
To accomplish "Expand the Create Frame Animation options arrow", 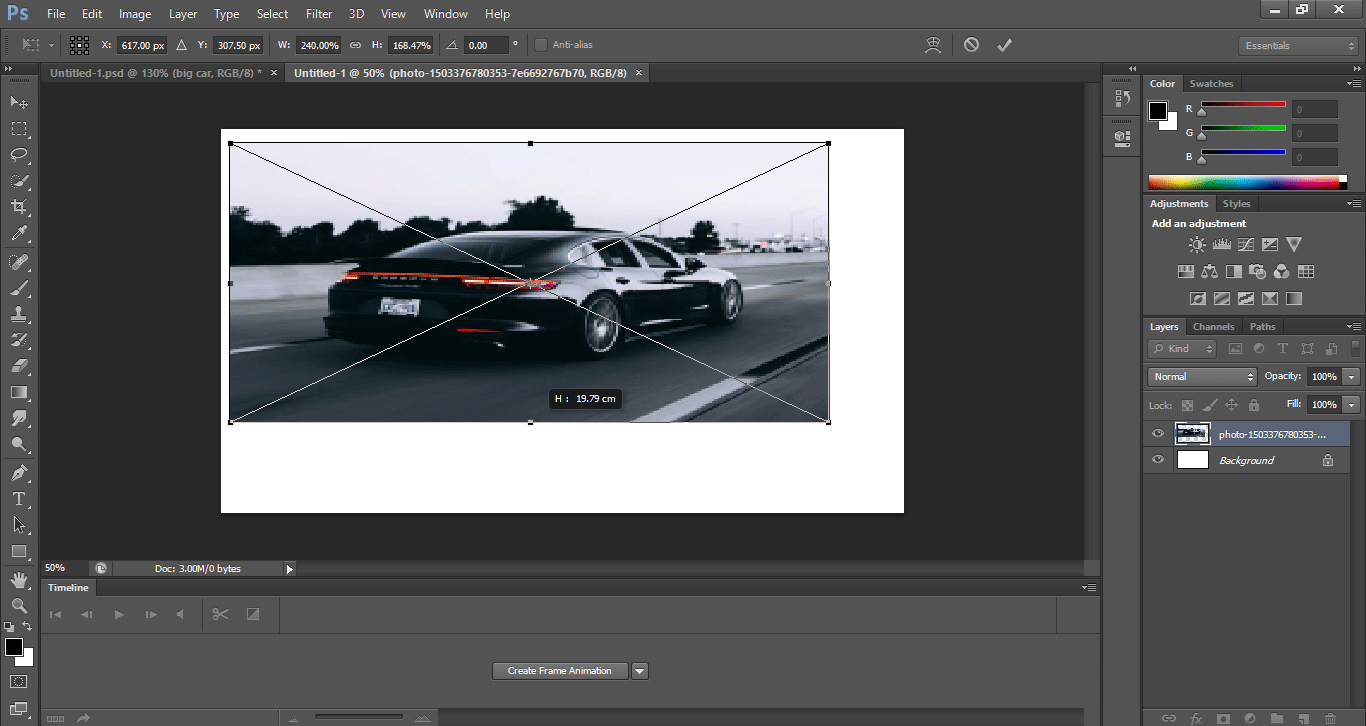I will click(640, 671).
